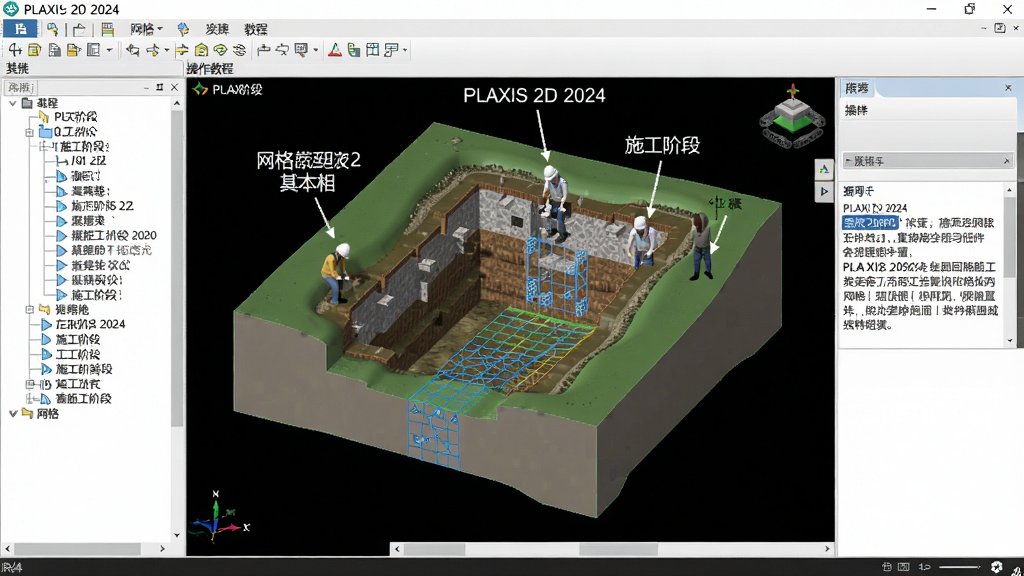Click the yellow folder export icon in the toolbar
The height and width of the screenshot is (576, 1024).
74,50
